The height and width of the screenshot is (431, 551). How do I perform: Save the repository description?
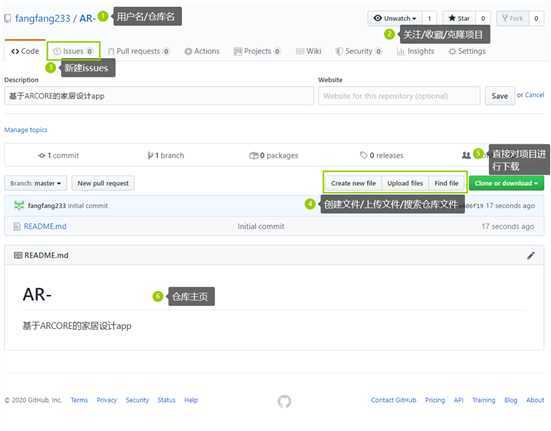500,96
